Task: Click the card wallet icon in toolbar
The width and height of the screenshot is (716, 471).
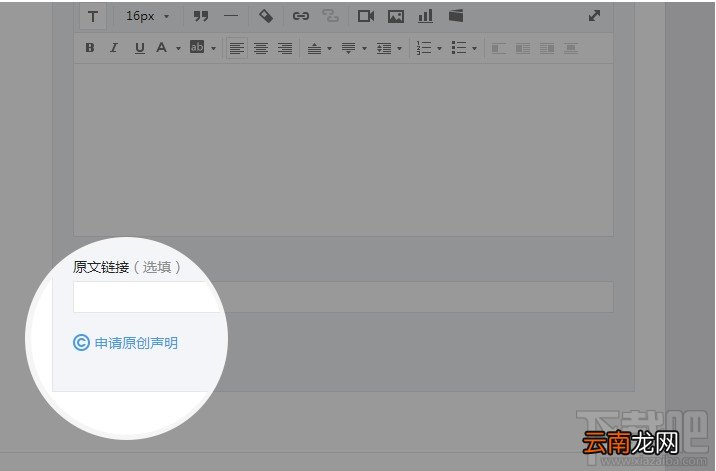Action: click(x=456, y=16)
